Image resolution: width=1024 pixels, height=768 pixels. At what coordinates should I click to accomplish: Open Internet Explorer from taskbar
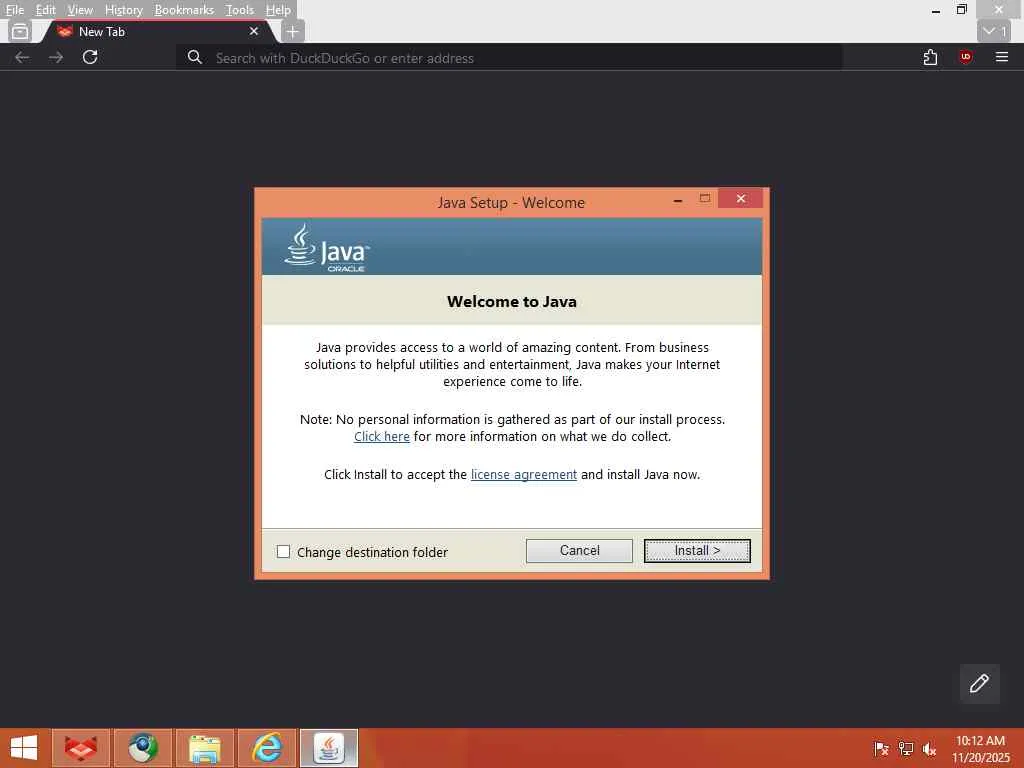tap(267, 748)
